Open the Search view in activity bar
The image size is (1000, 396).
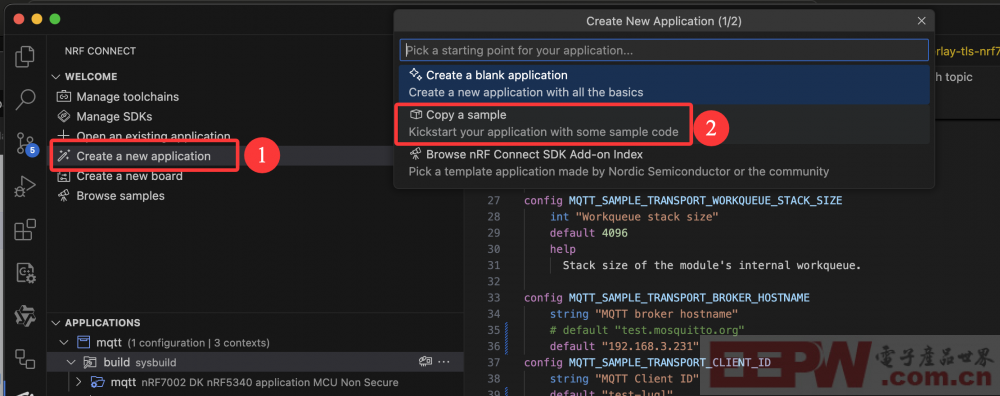coord(24,99)
